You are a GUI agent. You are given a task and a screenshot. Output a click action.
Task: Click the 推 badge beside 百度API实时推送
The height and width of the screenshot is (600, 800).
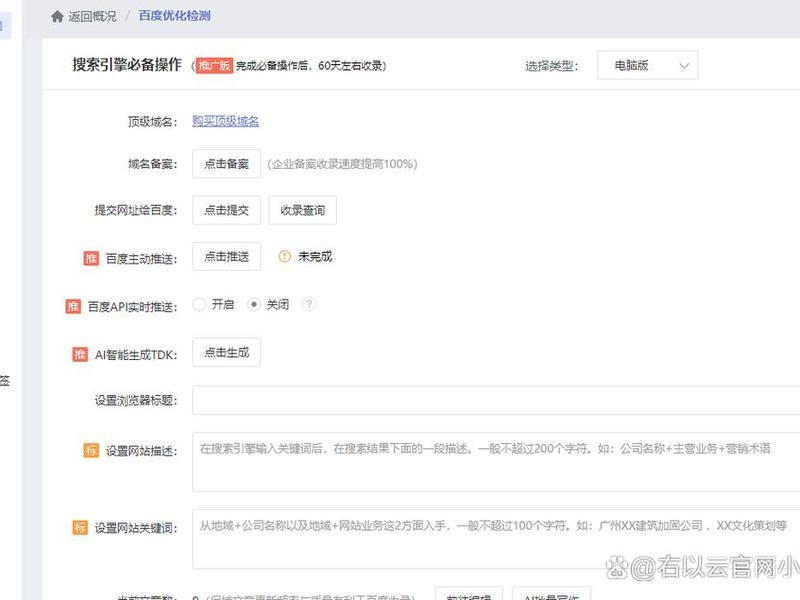(73, 306)
